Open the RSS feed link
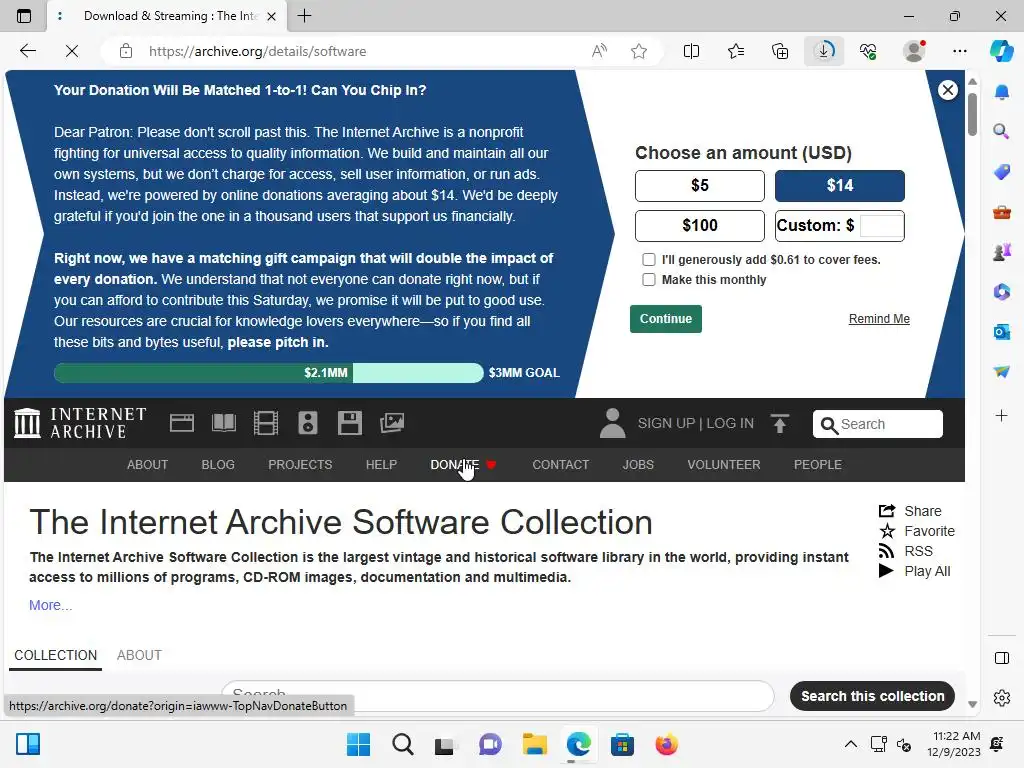The image size is (1024, 768). (x=905, y=551)
